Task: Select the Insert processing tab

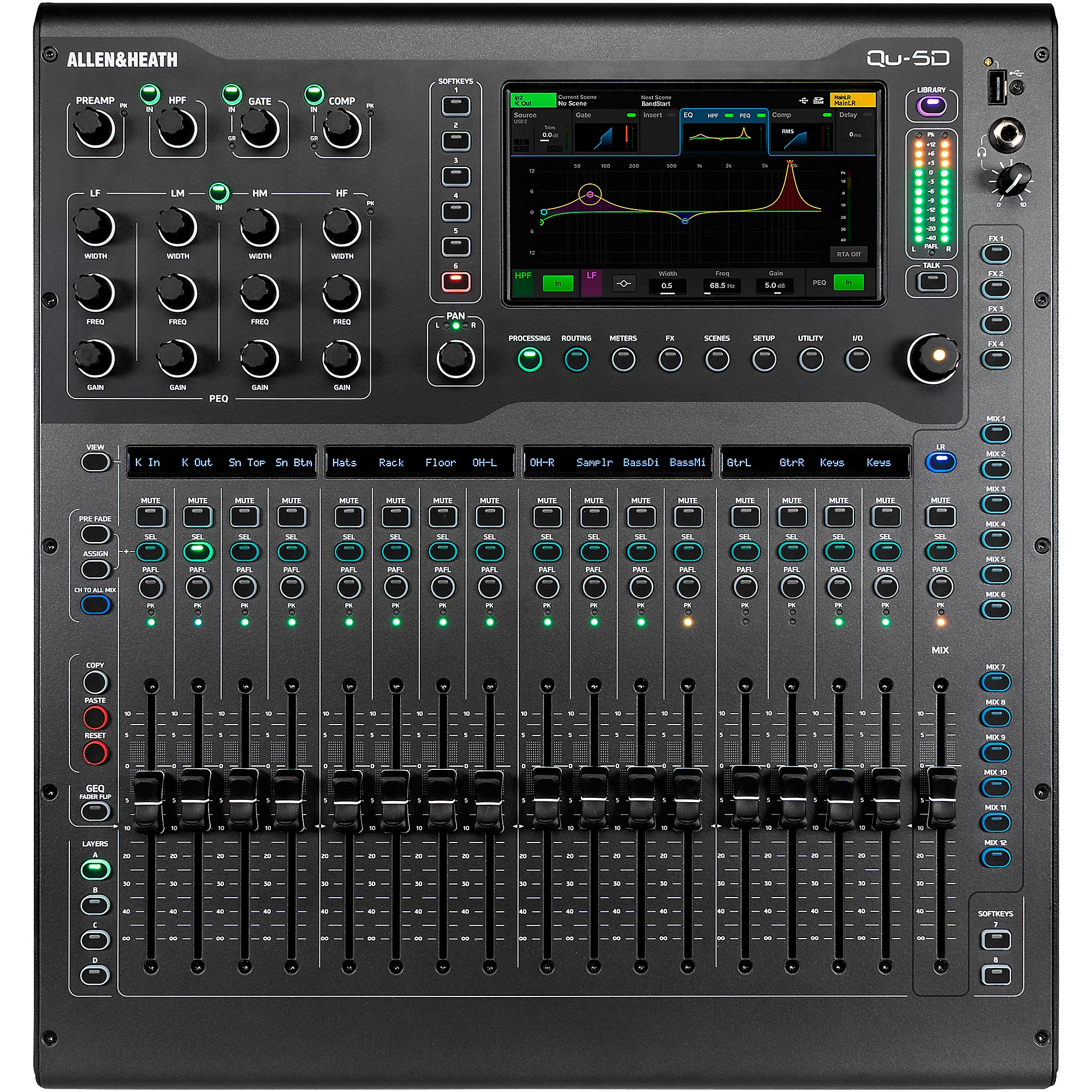Action: [x=652, y=115]
